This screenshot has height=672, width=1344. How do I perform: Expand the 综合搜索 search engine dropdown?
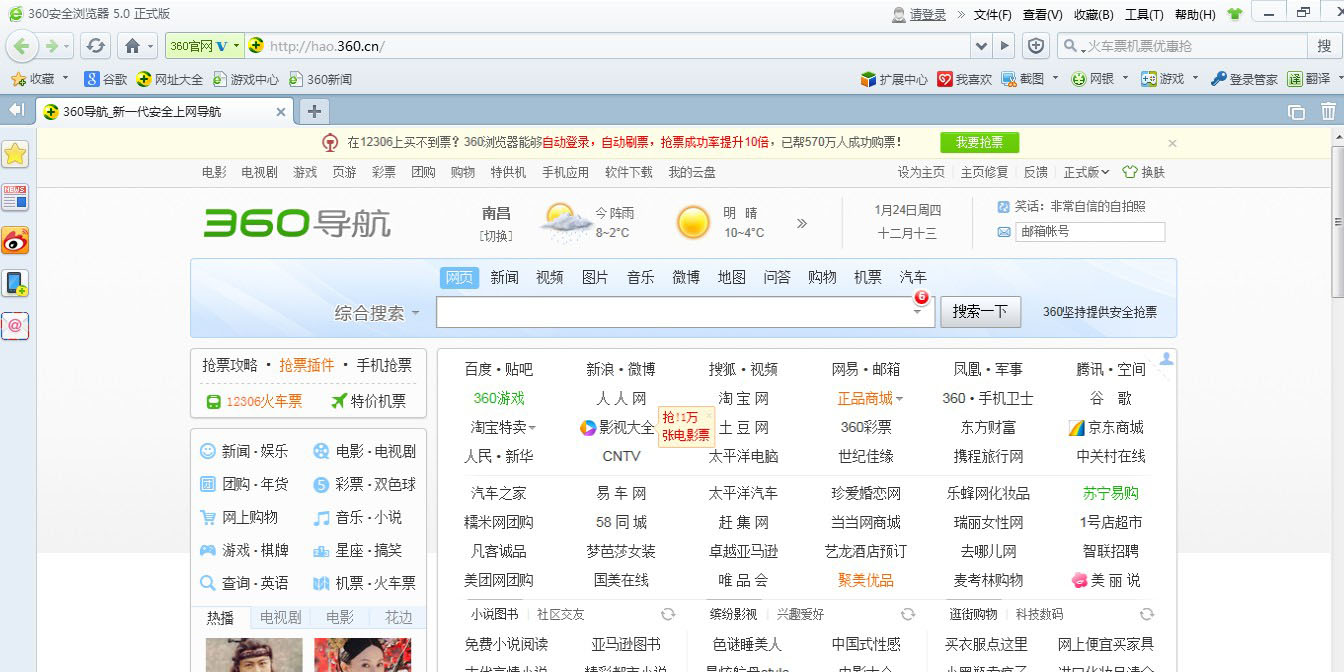point(415,313)
